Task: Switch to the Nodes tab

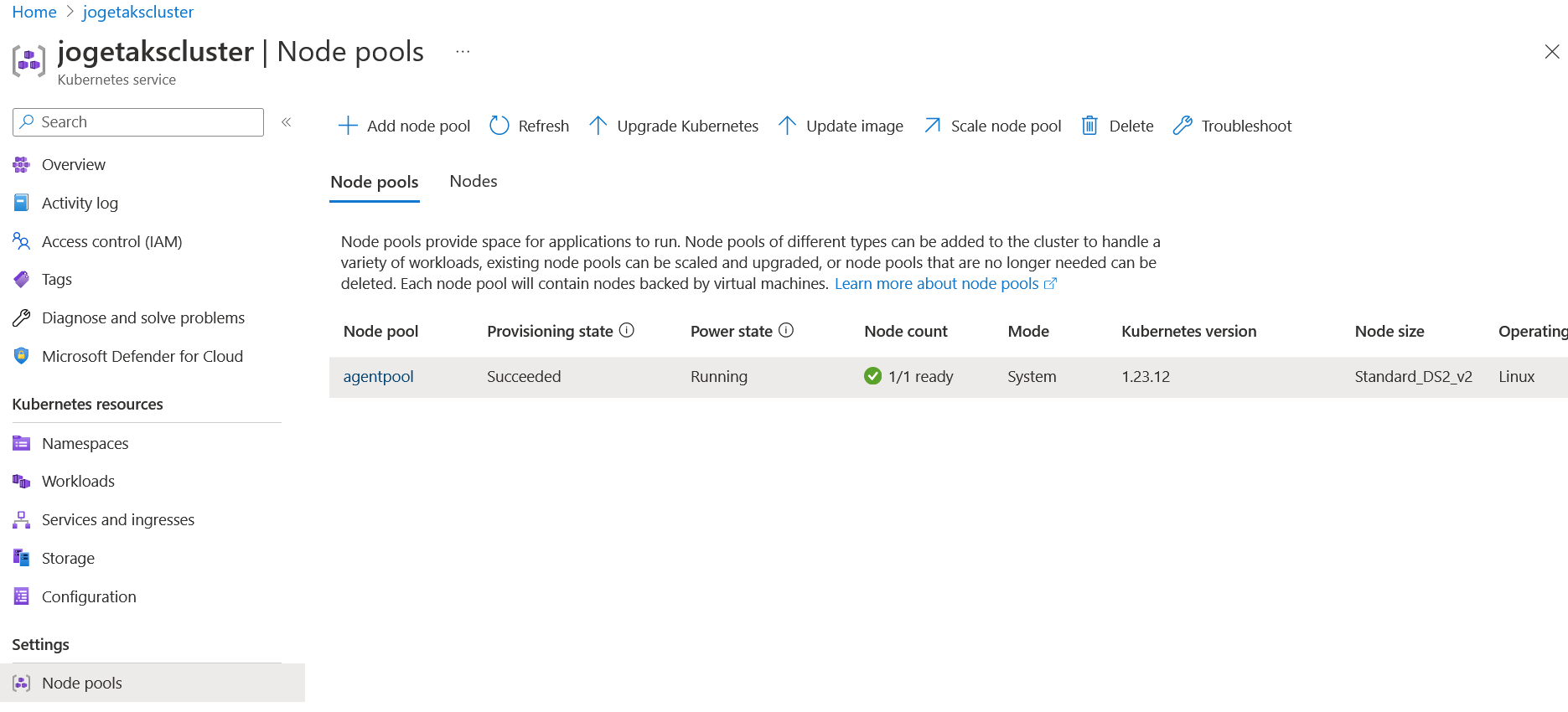Action: tap(473, 182)
